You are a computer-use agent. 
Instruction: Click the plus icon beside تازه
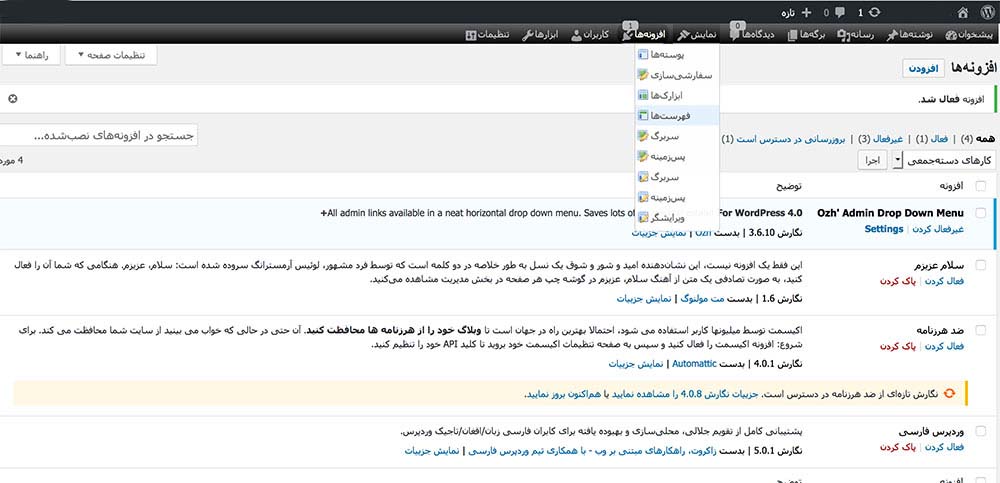pos(807,12)
